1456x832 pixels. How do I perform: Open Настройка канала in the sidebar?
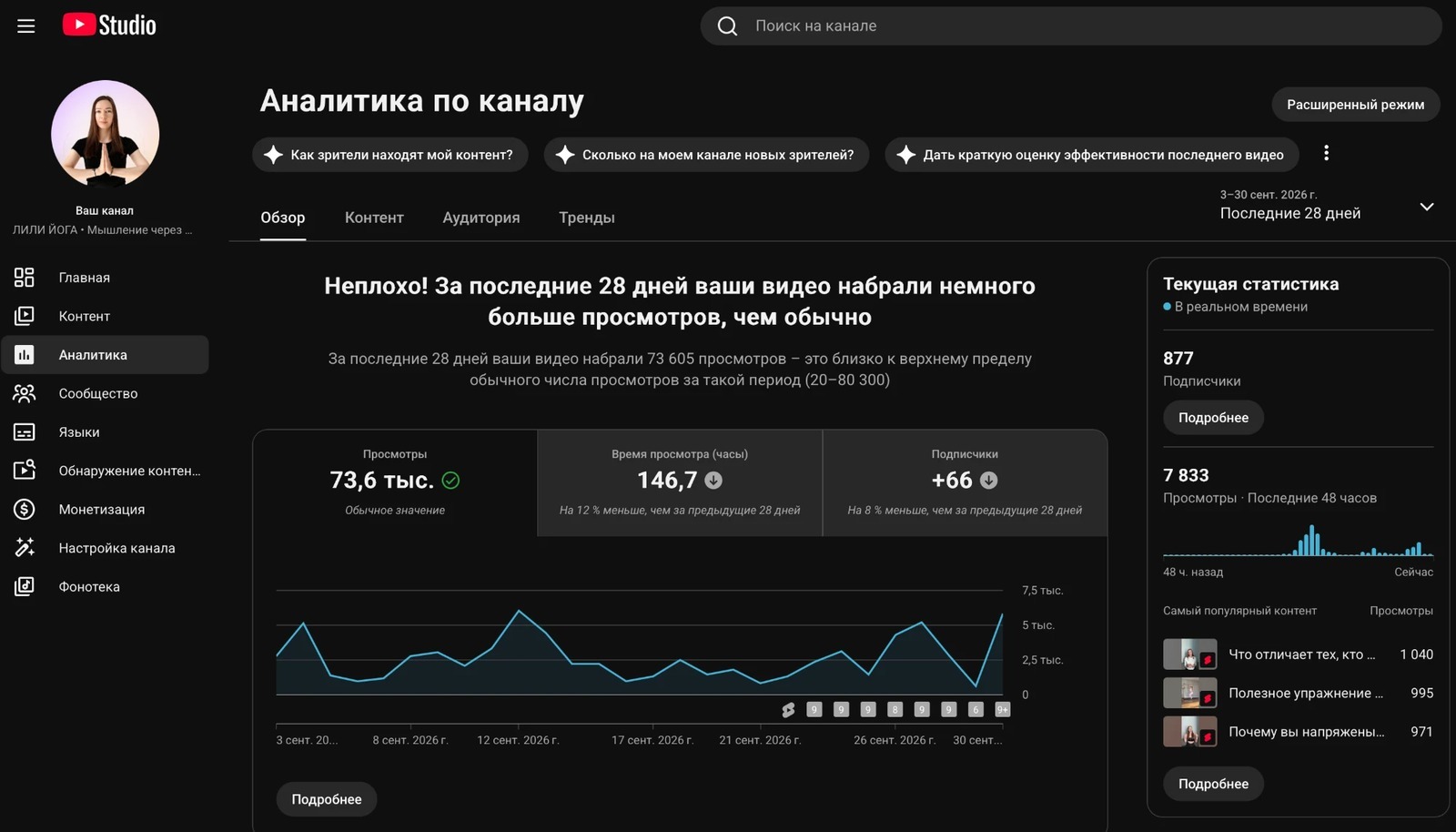tap(105, 548)
